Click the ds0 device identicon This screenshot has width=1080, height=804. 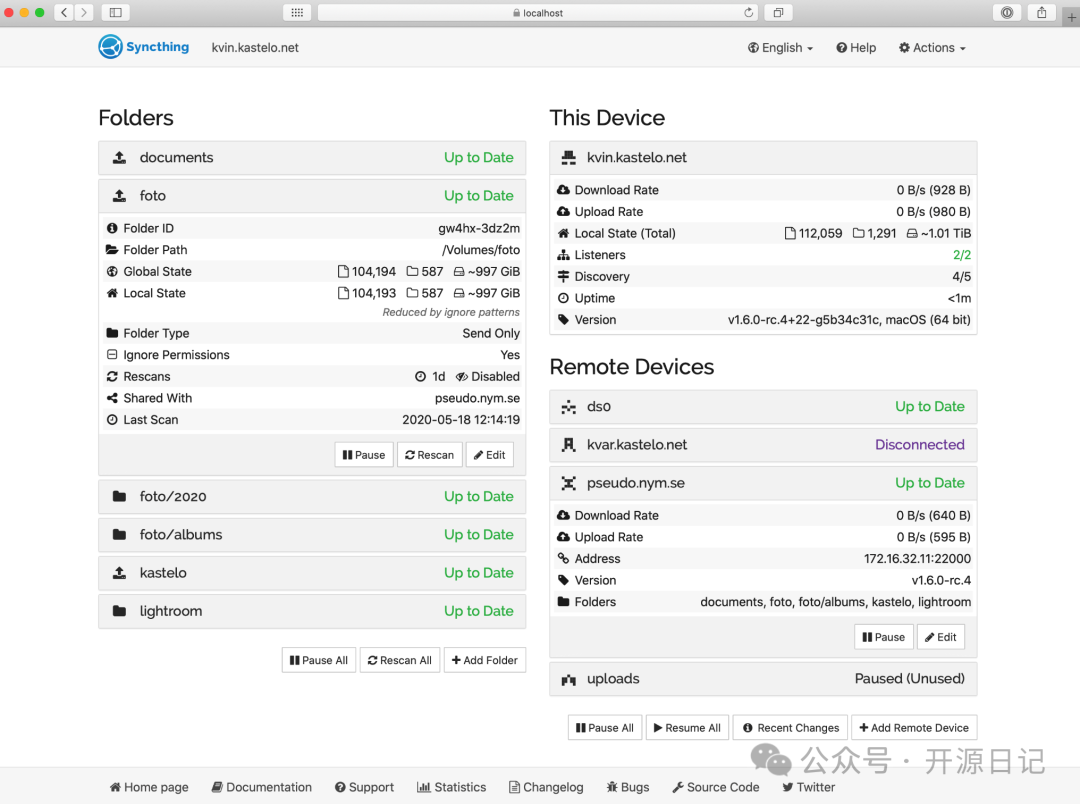pos(569,407)
